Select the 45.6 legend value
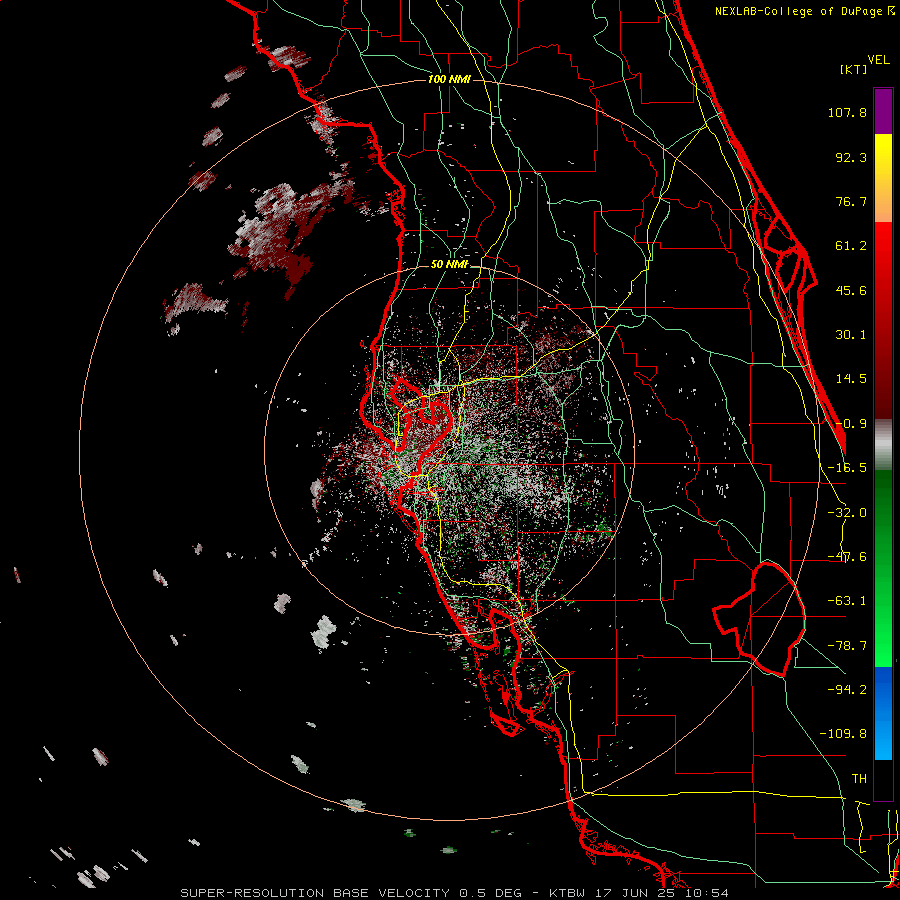The image size is (900, 900). click(851, 290)
